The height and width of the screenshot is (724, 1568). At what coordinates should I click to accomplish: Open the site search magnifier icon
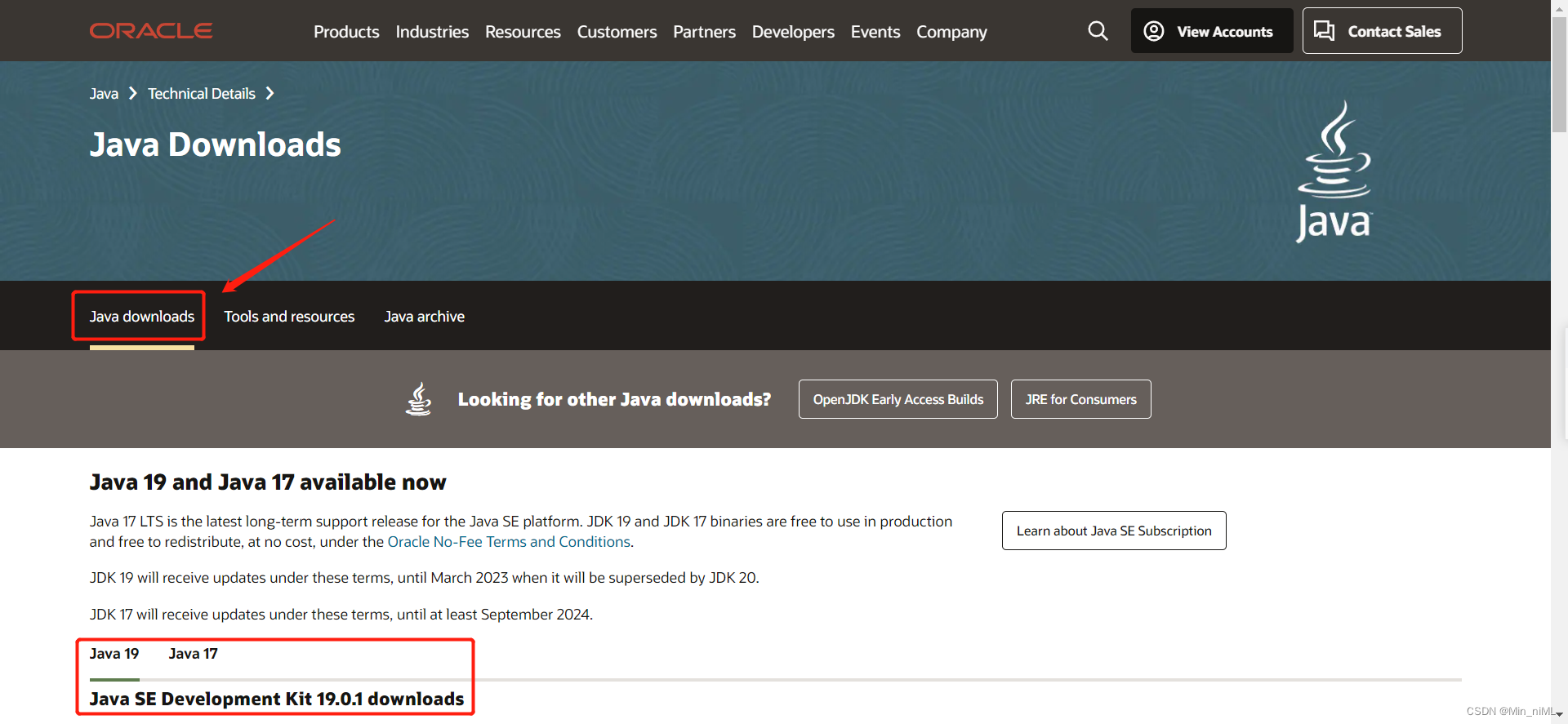[x=1098, y=31]
